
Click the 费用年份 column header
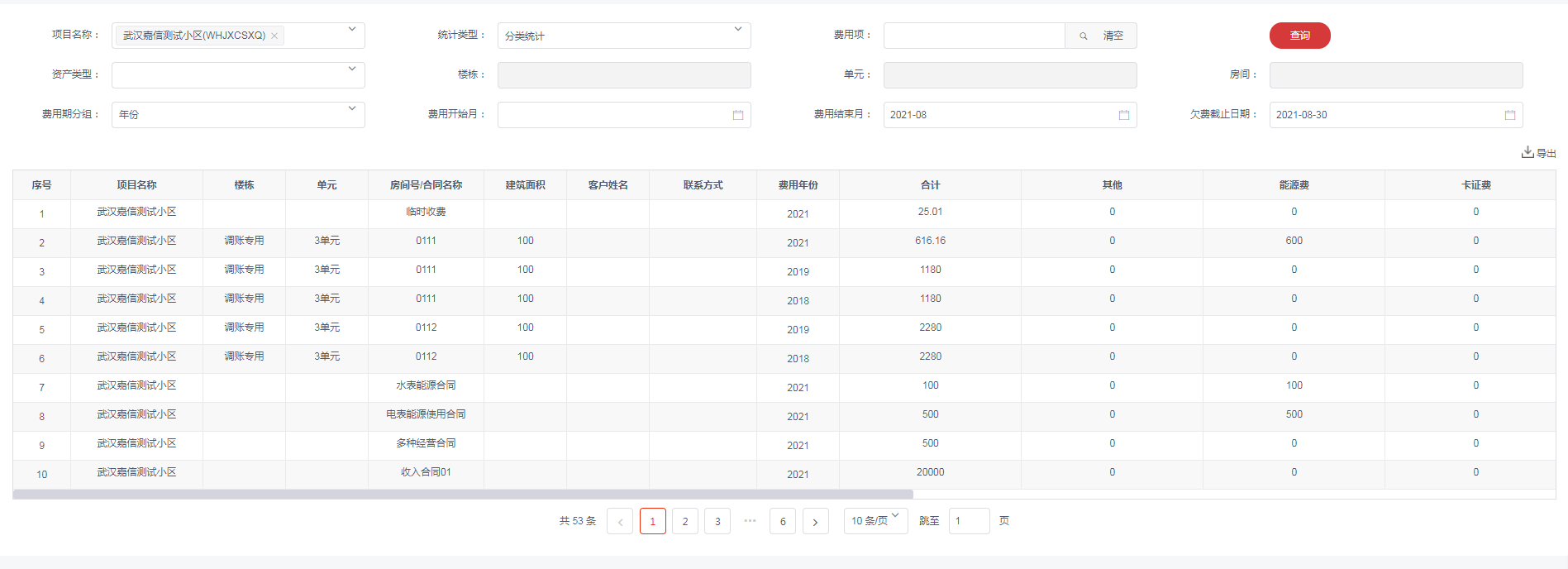pos(798,185)
